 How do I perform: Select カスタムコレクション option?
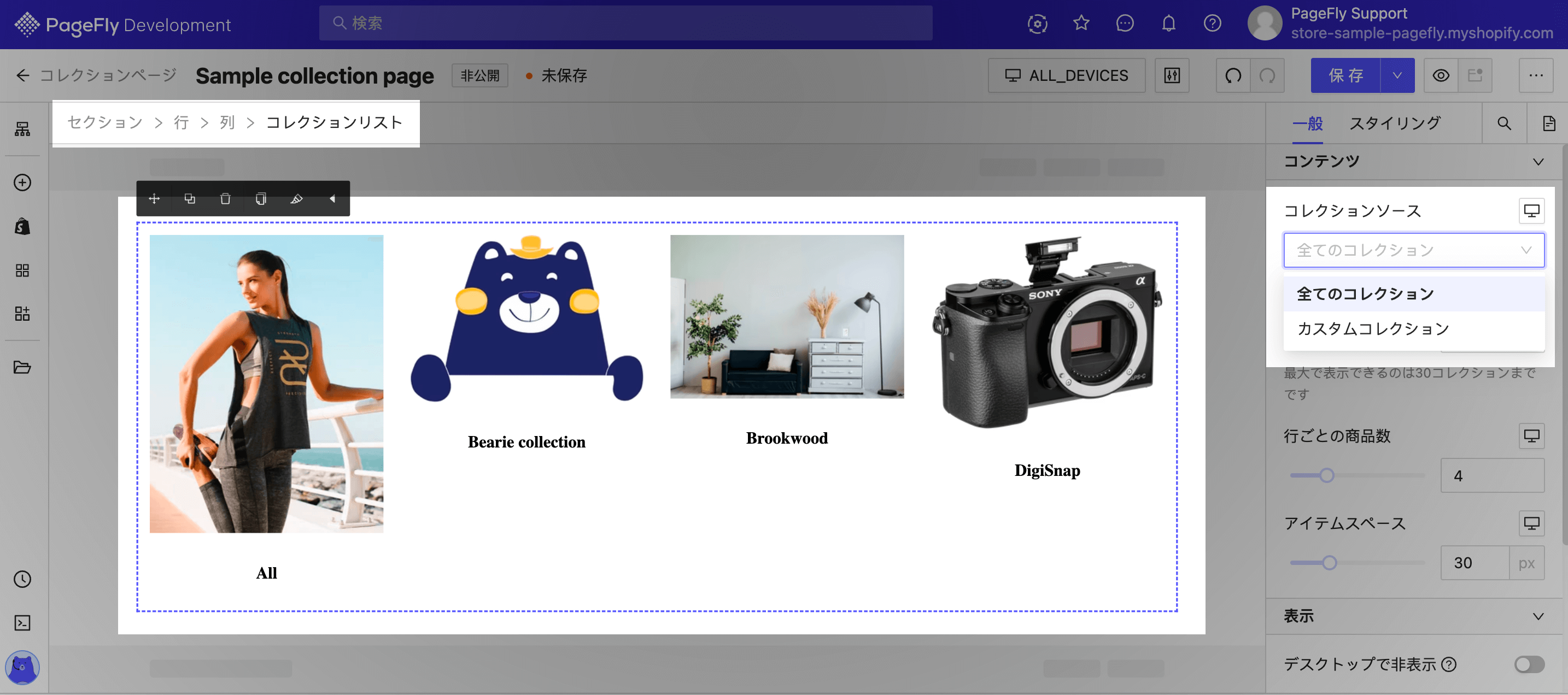click(x=1414, y=328)
